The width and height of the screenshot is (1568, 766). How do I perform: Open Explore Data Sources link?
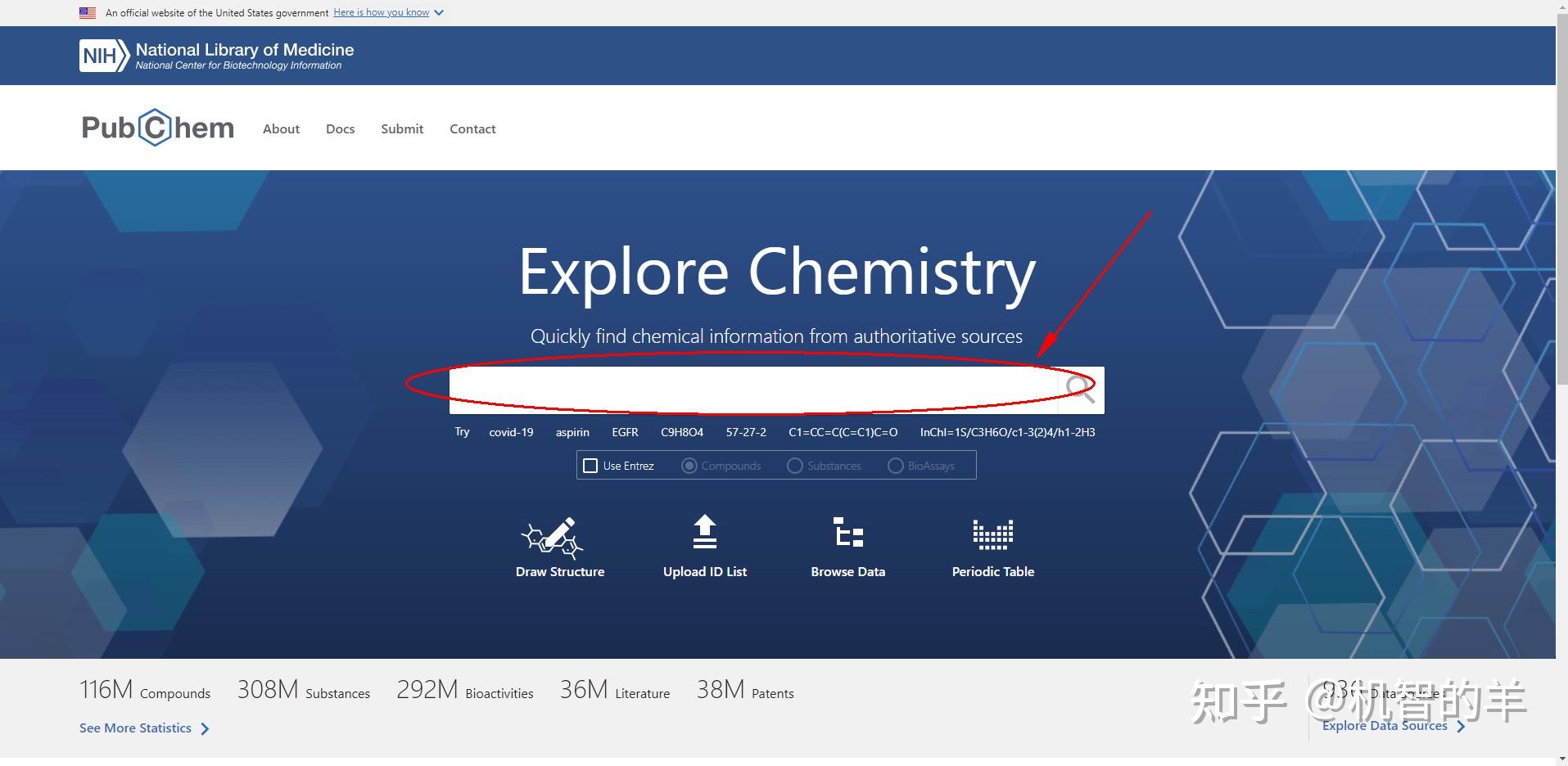click(x=1394, y=726)
